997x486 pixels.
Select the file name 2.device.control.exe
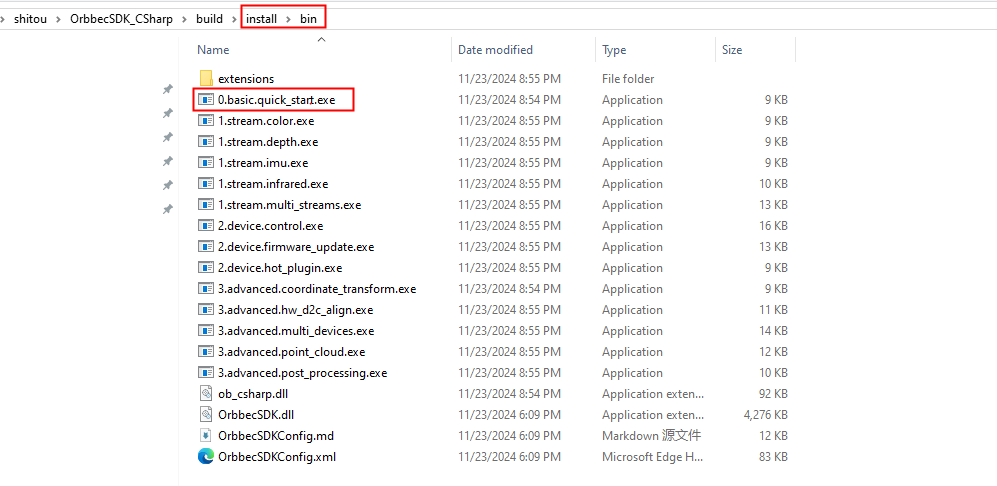tap(270, 225)
